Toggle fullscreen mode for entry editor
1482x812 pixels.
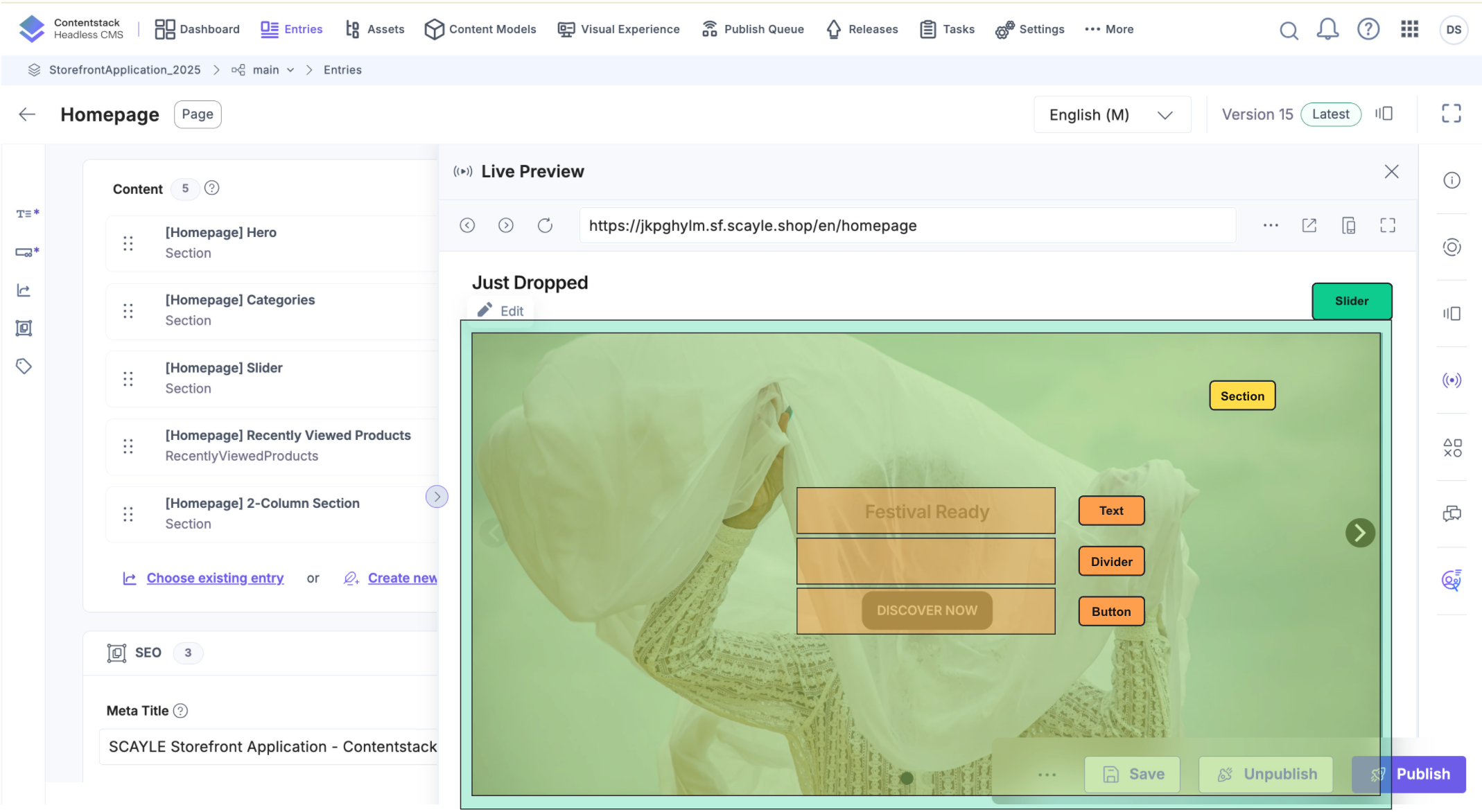1451,114
